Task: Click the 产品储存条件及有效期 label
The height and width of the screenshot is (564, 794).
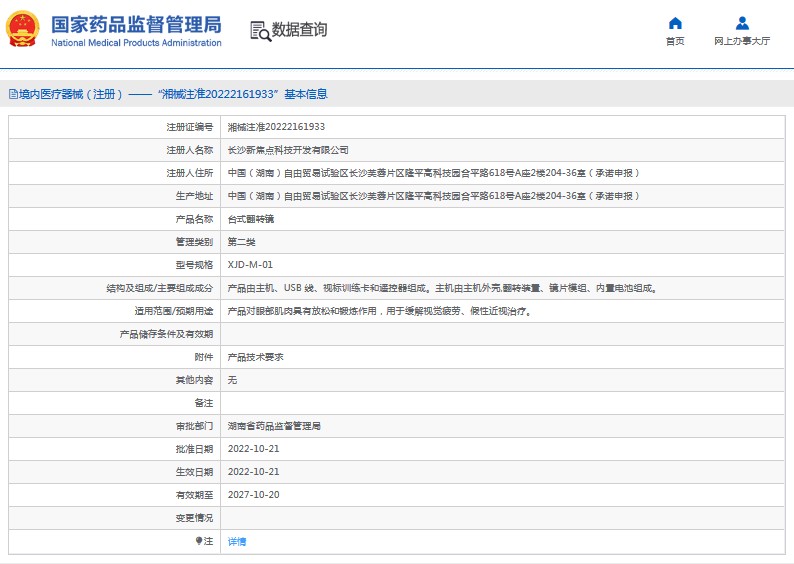Action: pyautogui.click(x=167, y=334)
